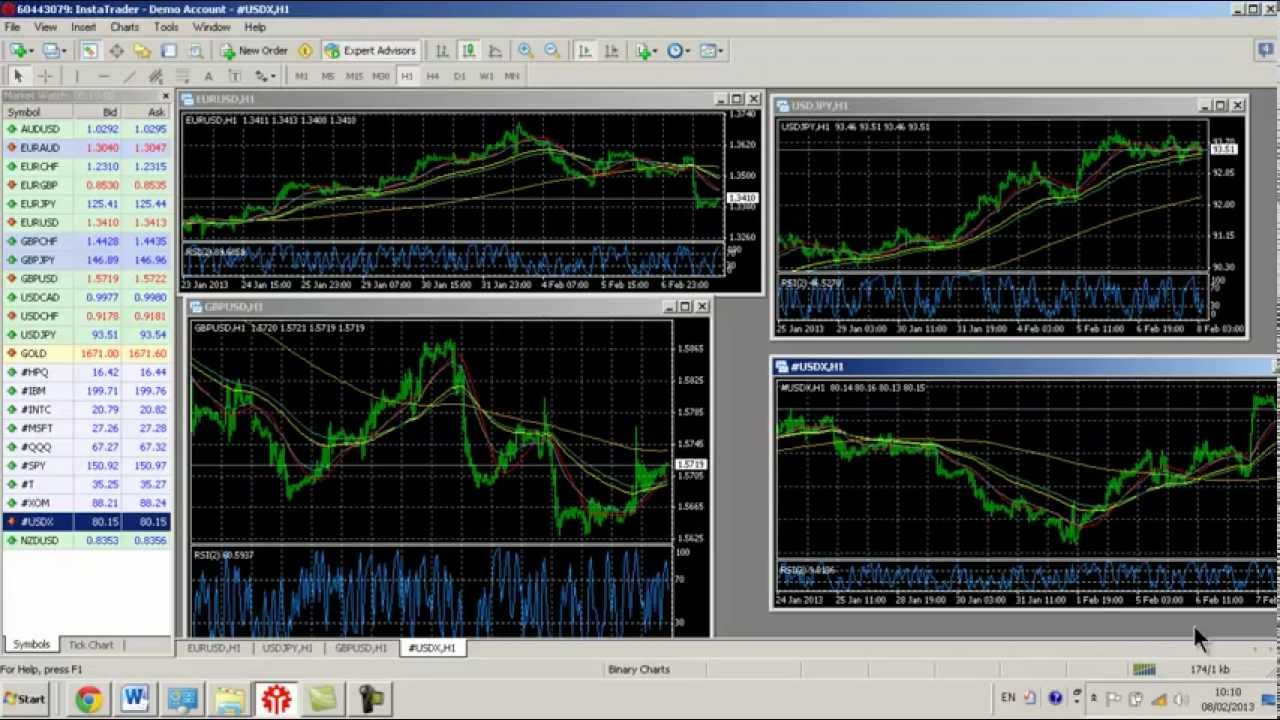Screen dimensions: 1280x720
Task: Select NZDUSD row in Market Watch
Action: click(86, 540)
